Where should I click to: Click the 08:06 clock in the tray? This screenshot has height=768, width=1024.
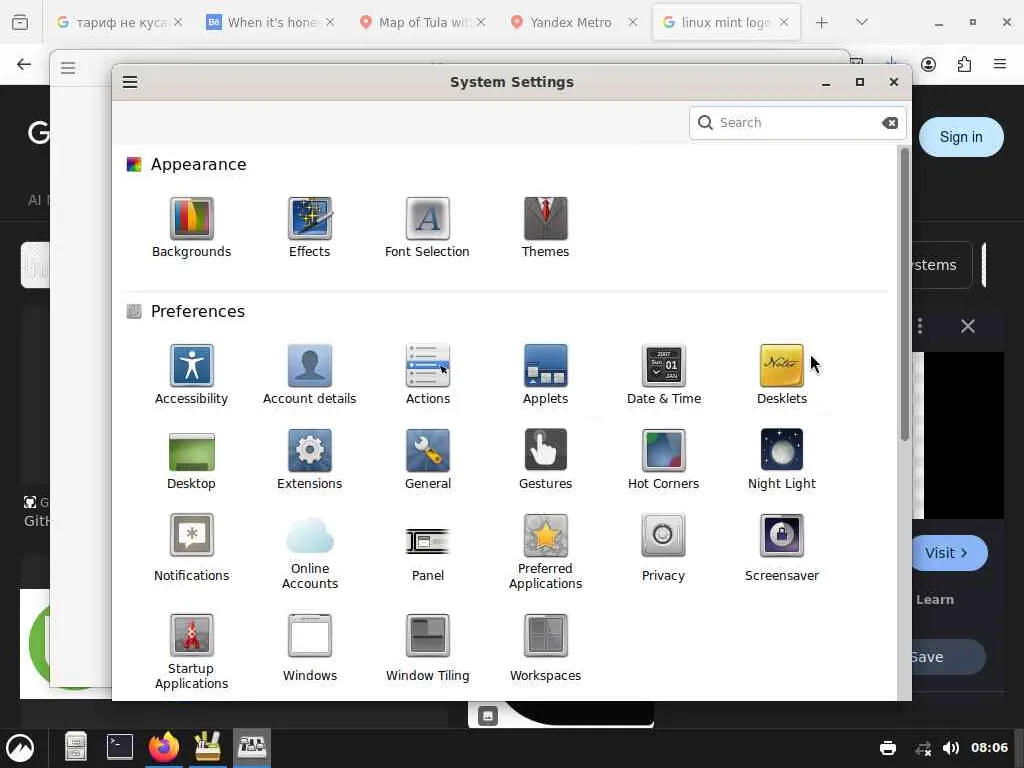tap(989, 748)
